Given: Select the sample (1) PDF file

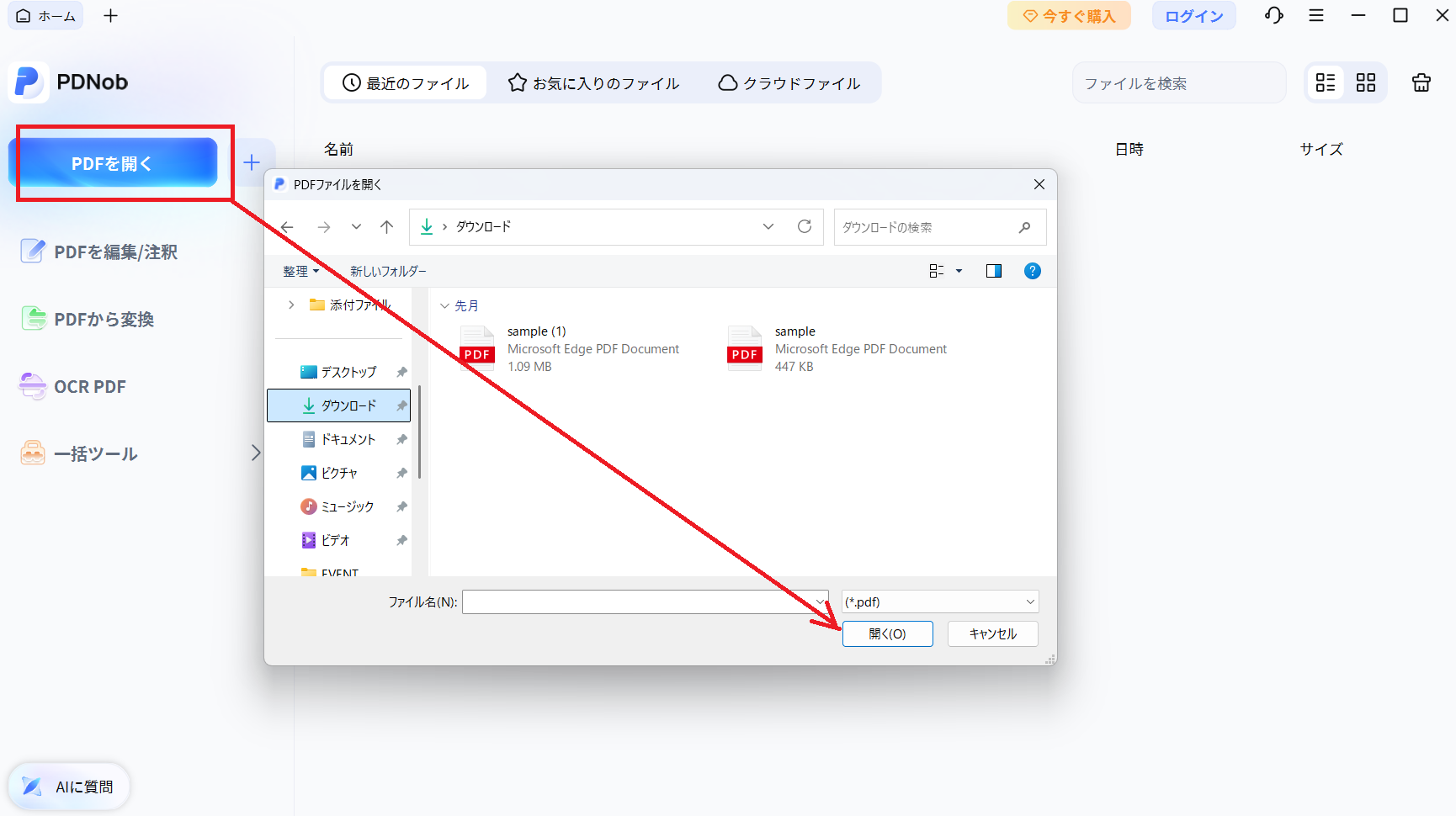Looking at the screenshot, I should (x=569, y=348).
